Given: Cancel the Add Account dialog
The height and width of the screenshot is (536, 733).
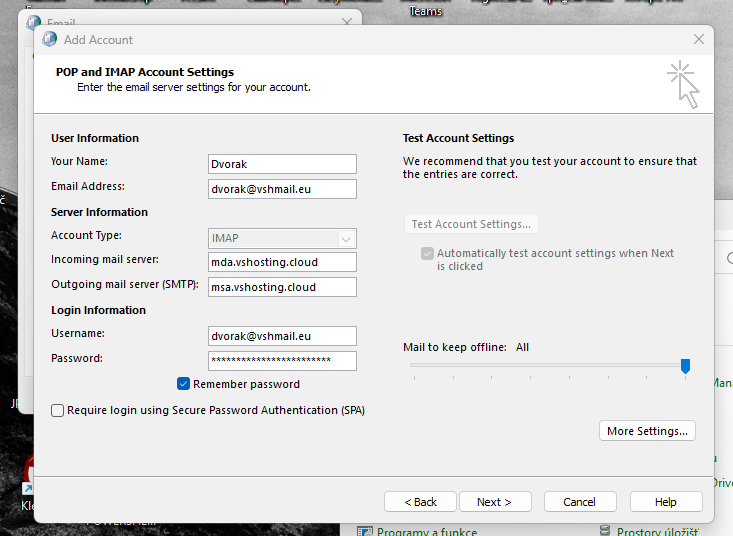Looking at the screenshot, I should click(580, 502).
